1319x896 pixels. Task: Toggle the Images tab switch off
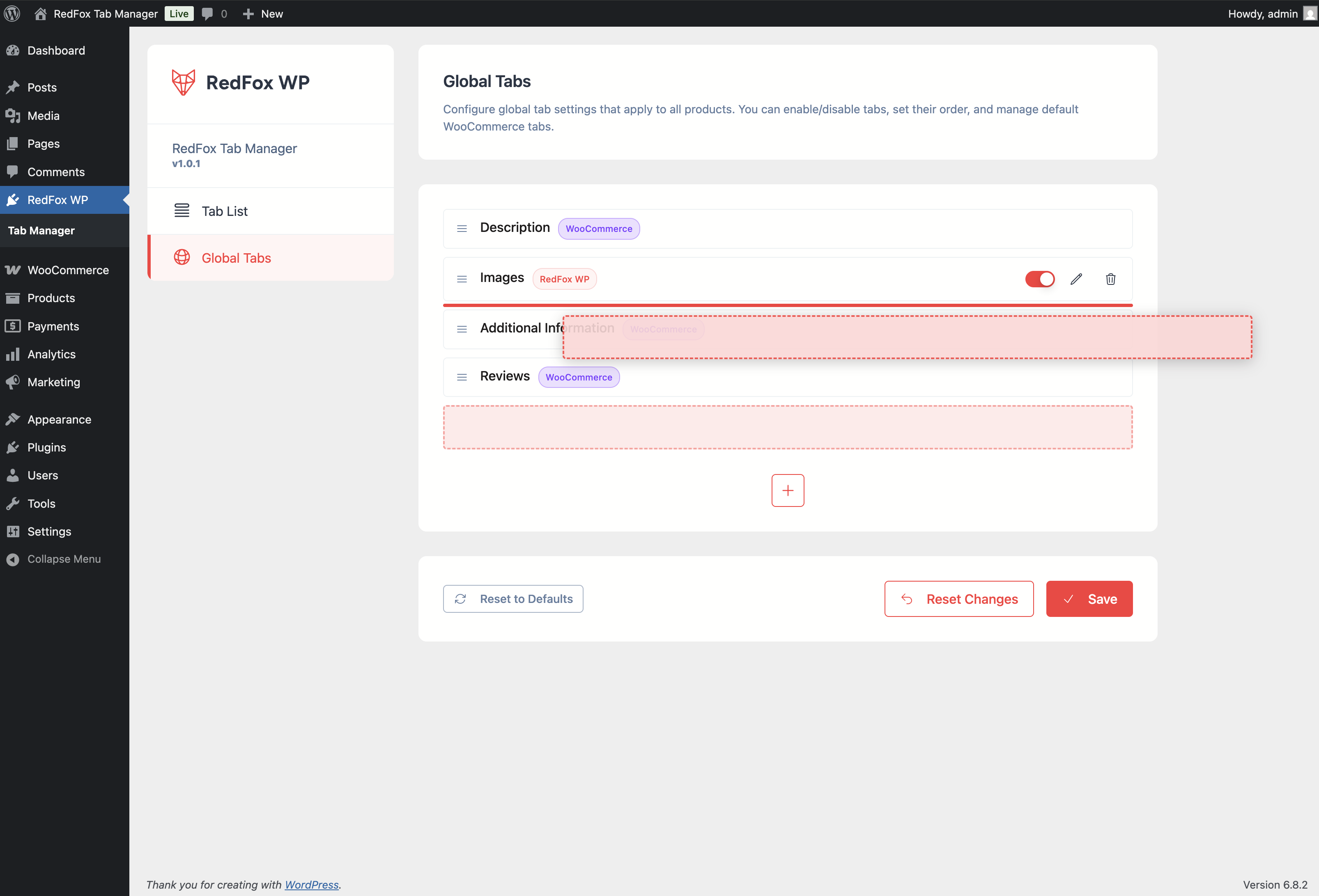pos(1040,279)
